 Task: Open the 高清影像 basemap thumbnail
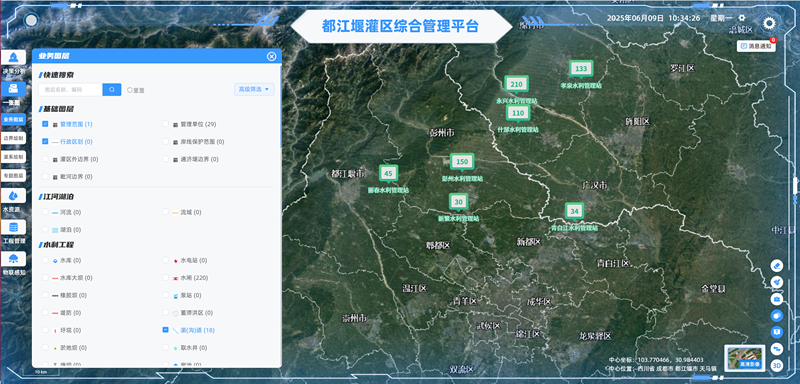click(744, 358)
